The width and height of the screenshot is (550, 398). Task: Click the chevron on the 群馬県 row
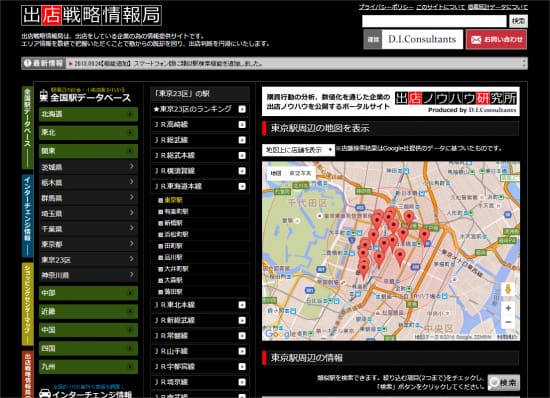click(132, 197)
